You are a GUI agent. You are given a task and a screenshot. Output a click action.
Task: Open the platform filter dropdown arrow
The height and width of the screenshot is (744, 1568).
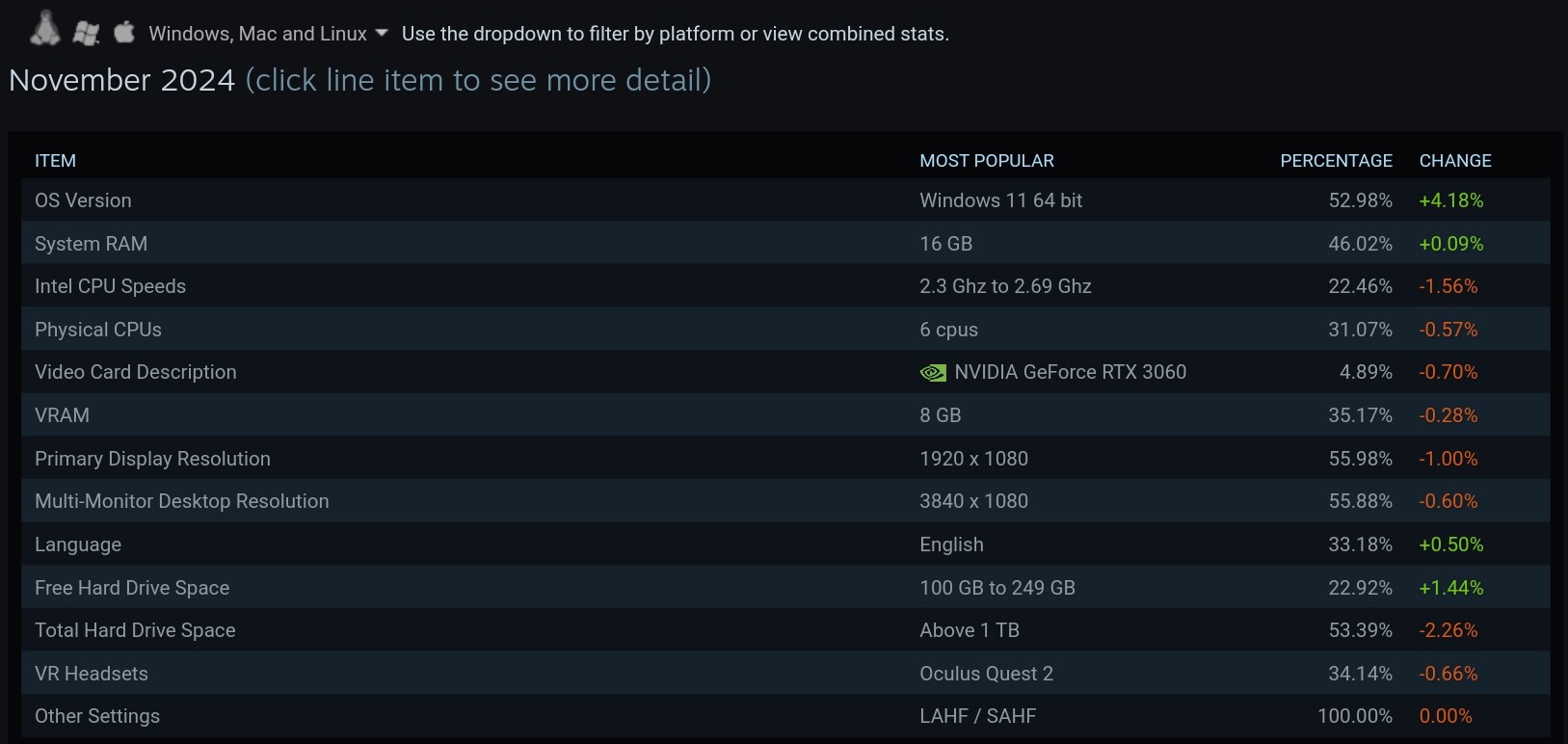tap(381, 33)
